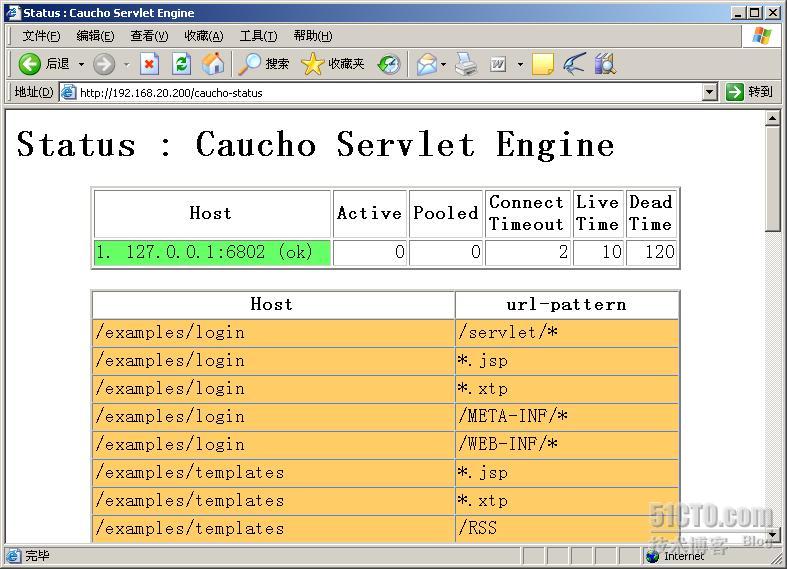This screenshot has width=787, height=569.
Task: Open the 收藏(A) menu
Action: pyautogui.click(x=203, y=36)
